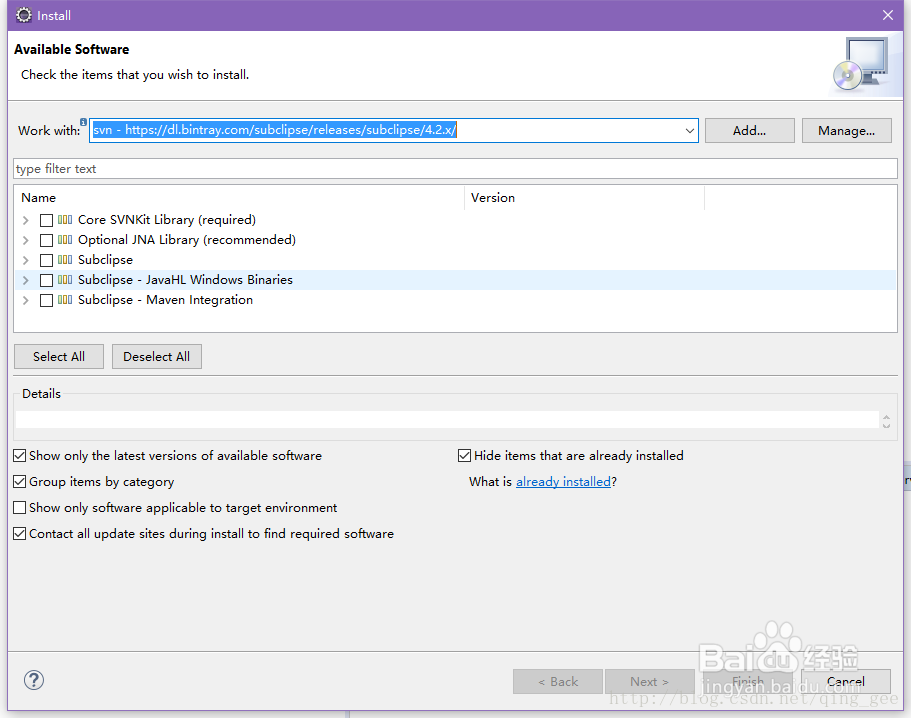Click the Version column header

[x=584, y=198]
